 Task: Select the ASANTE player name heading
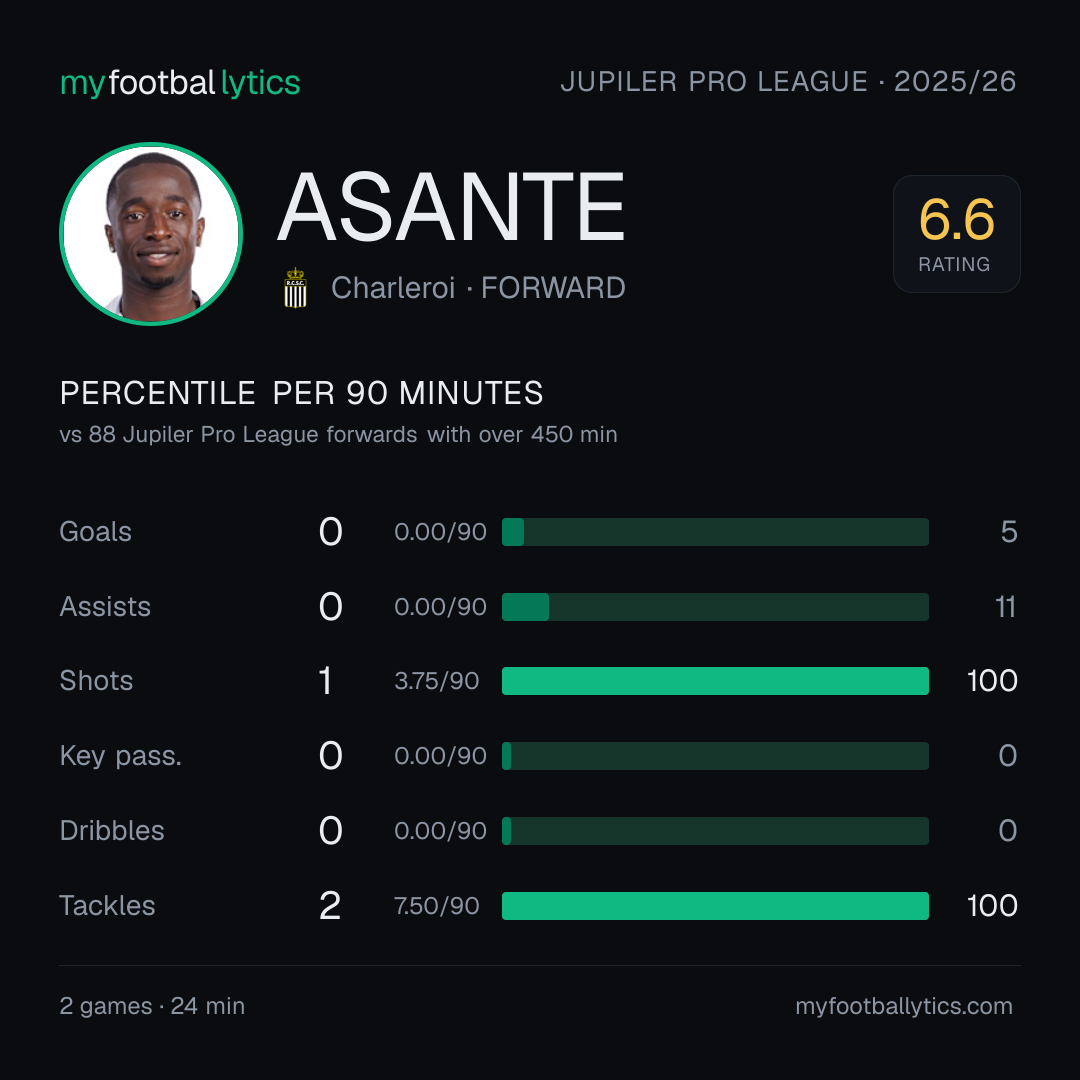[x=451, y=207]
